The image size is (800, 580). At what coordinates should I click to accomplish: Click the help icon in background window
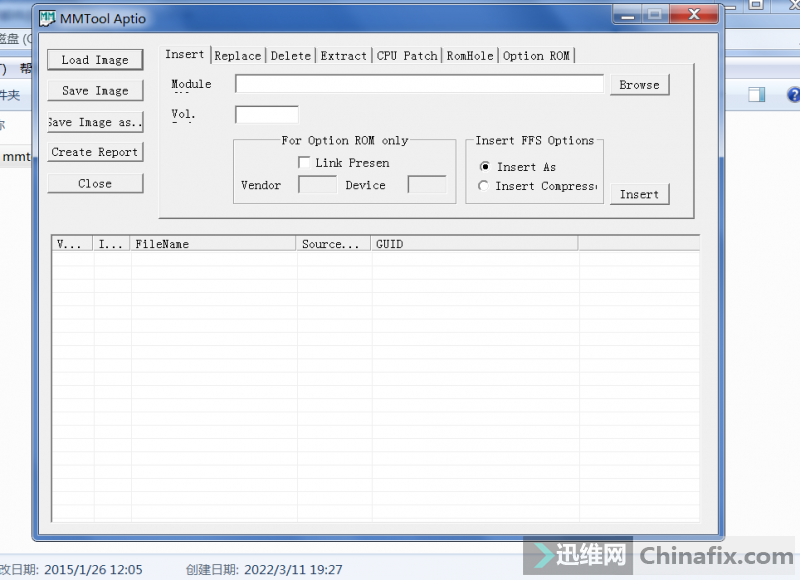[794, 94]
